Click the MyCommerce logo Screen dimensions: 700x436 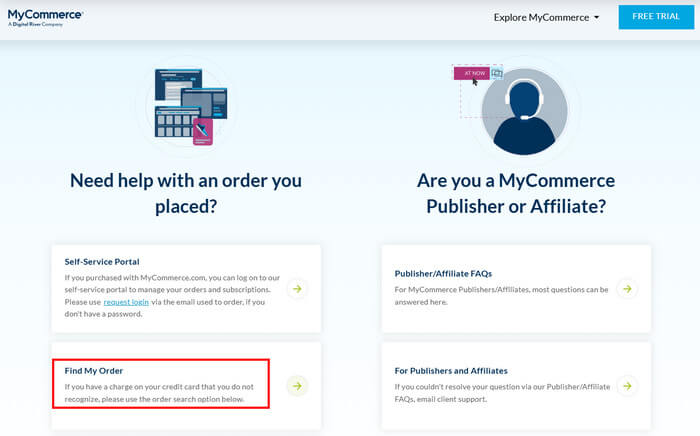[x=45, y=18]
